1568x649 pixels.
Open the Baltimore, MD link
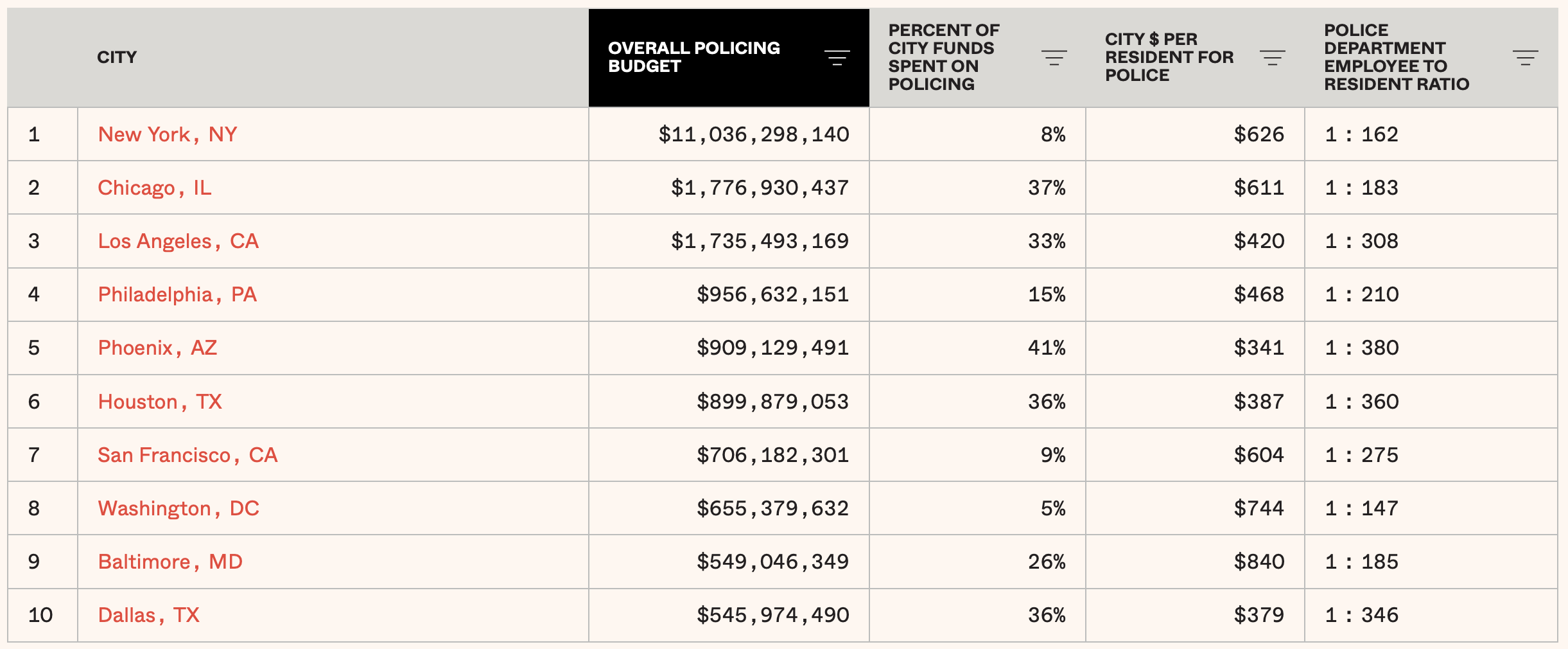pyautogui.click(x=170, y=562)
